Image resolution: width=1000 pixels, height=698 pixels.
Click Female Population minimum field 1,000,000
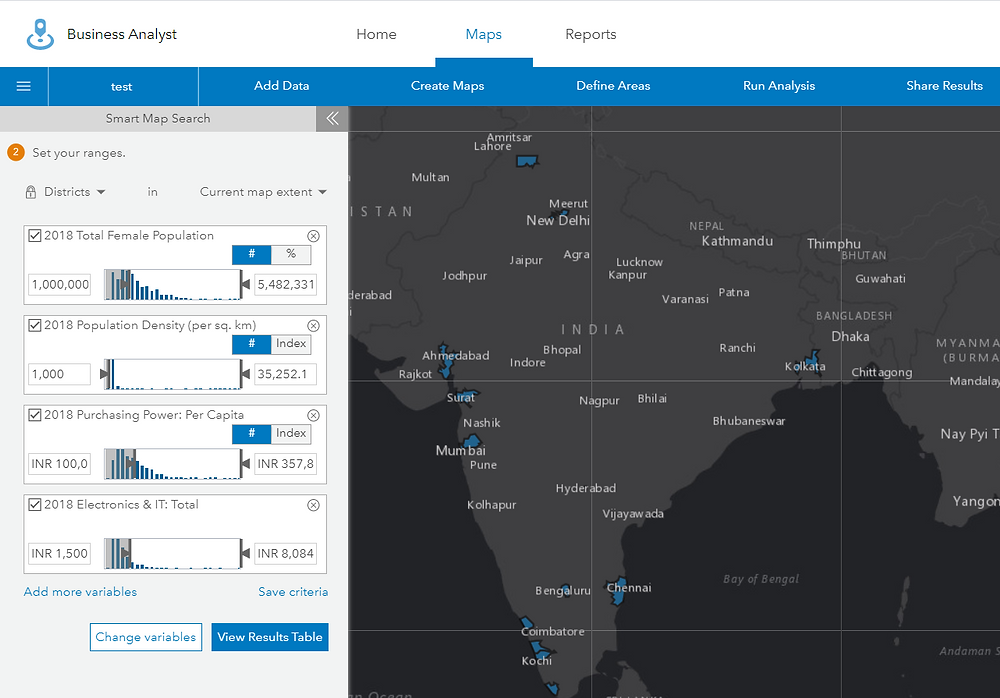(59, 285)
